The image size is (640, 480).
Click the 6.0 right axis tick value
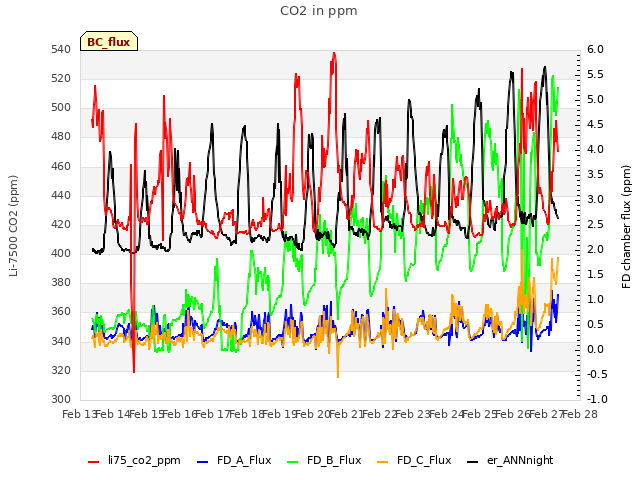tap(595, 49)
